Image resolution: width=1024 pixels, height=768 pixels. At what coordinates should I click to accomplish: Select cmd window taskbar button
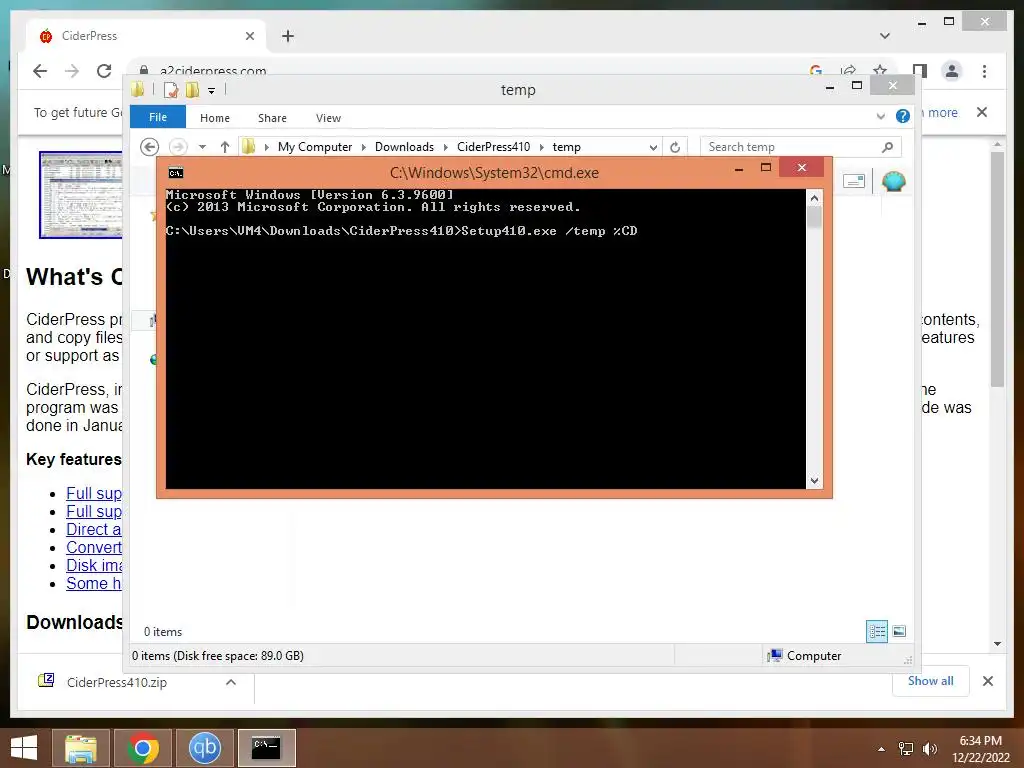(266, 748)
